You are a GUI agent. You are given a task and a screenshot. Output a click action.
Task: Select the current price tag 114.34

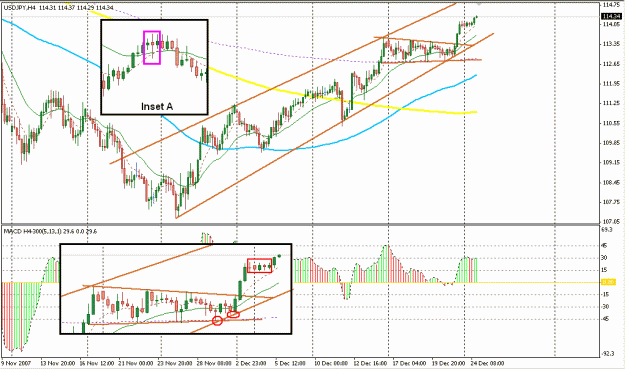click(x=611, y=16)
